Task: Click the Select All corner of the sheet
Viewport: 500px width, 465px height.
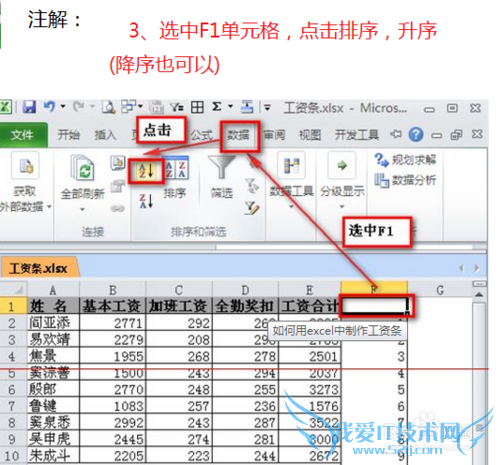Action: 14,289
